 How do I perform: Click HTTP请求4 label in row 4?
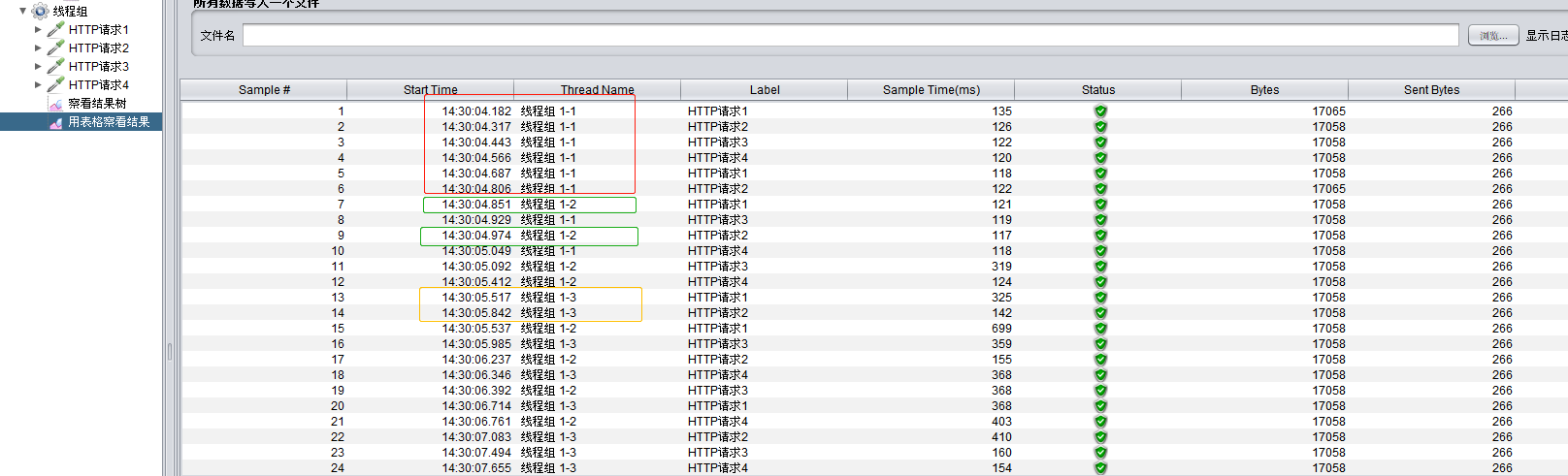click(x=718, y=158)
